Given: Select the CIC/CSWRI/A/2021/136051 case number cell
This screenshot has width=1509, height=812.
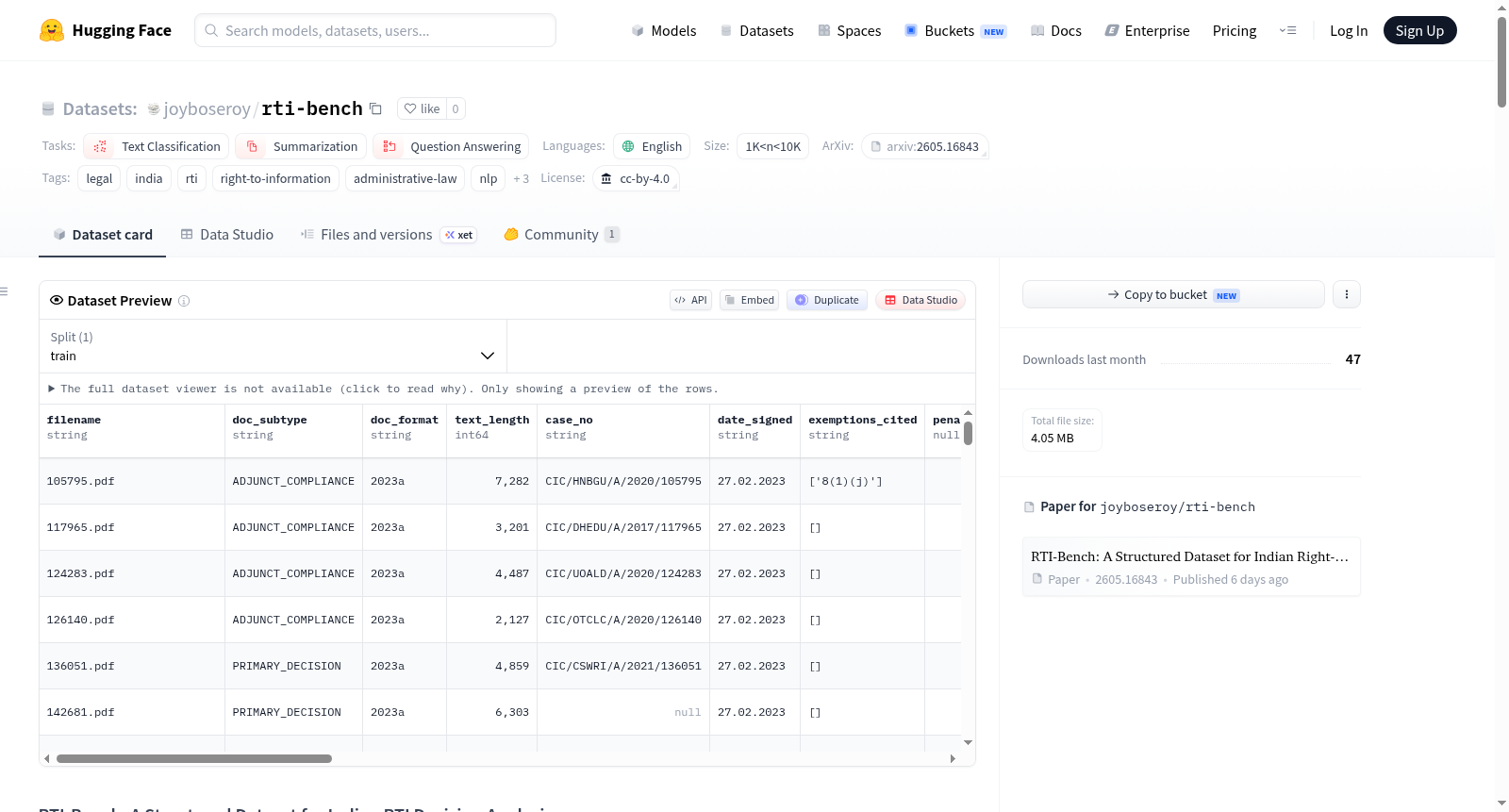Looking at the screenshot, I should (623, 666).
